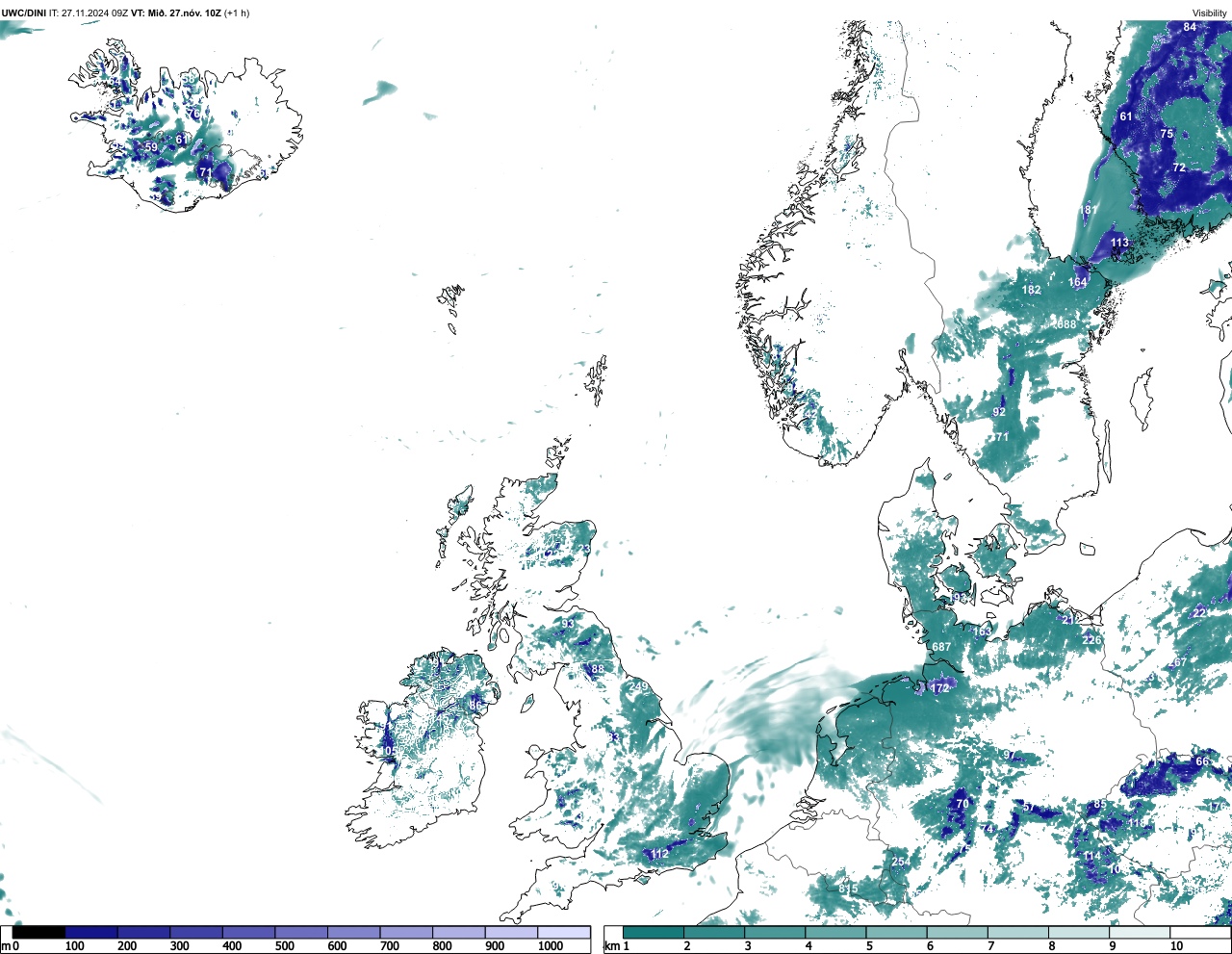This screenshot has height=954, width=1232.
Task: Click visibility value 254 on map
Action: 902,862
